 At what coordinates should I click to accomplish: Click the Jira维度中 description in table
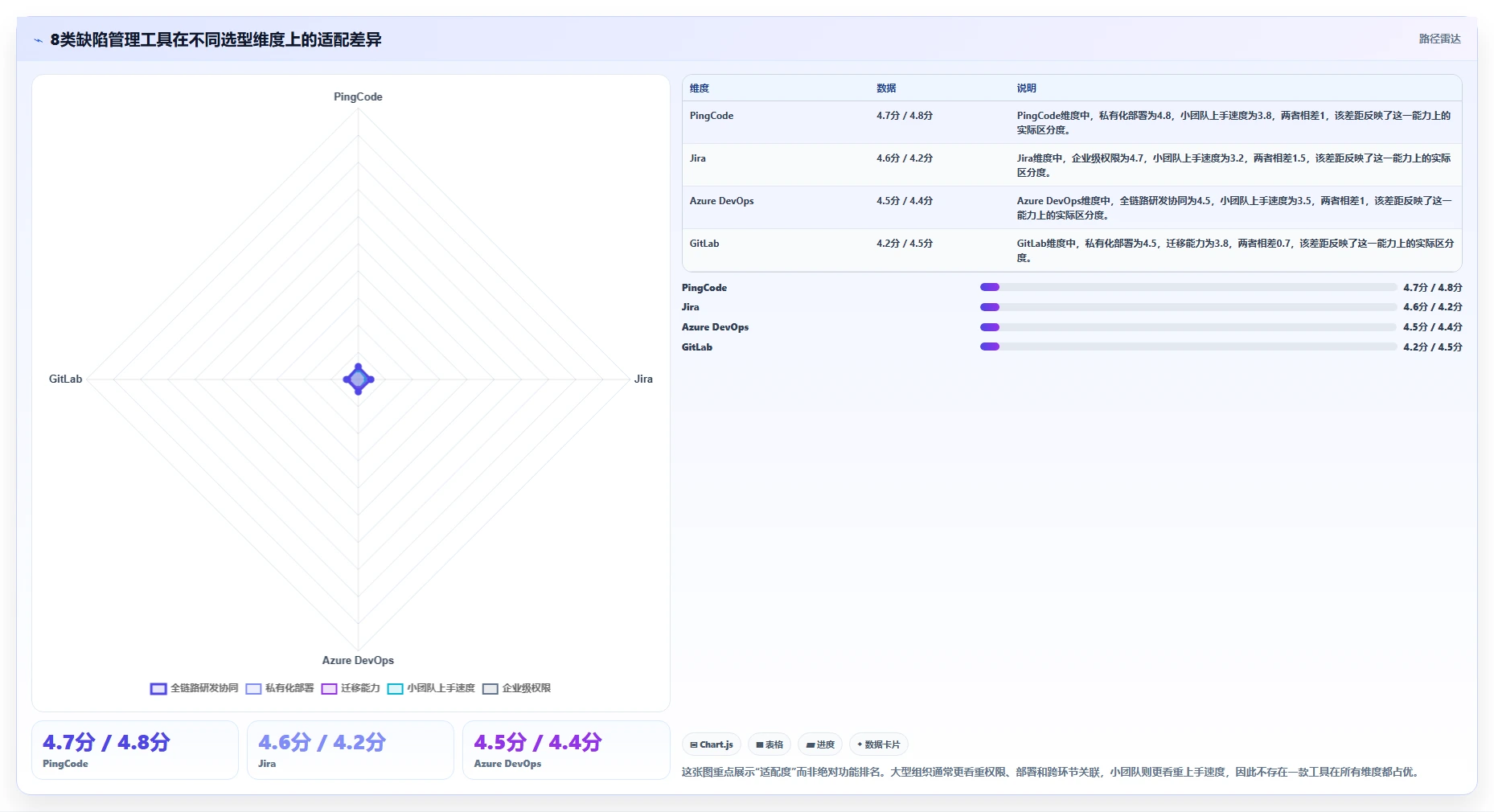pyautogui.click(x=1234, y=165)
